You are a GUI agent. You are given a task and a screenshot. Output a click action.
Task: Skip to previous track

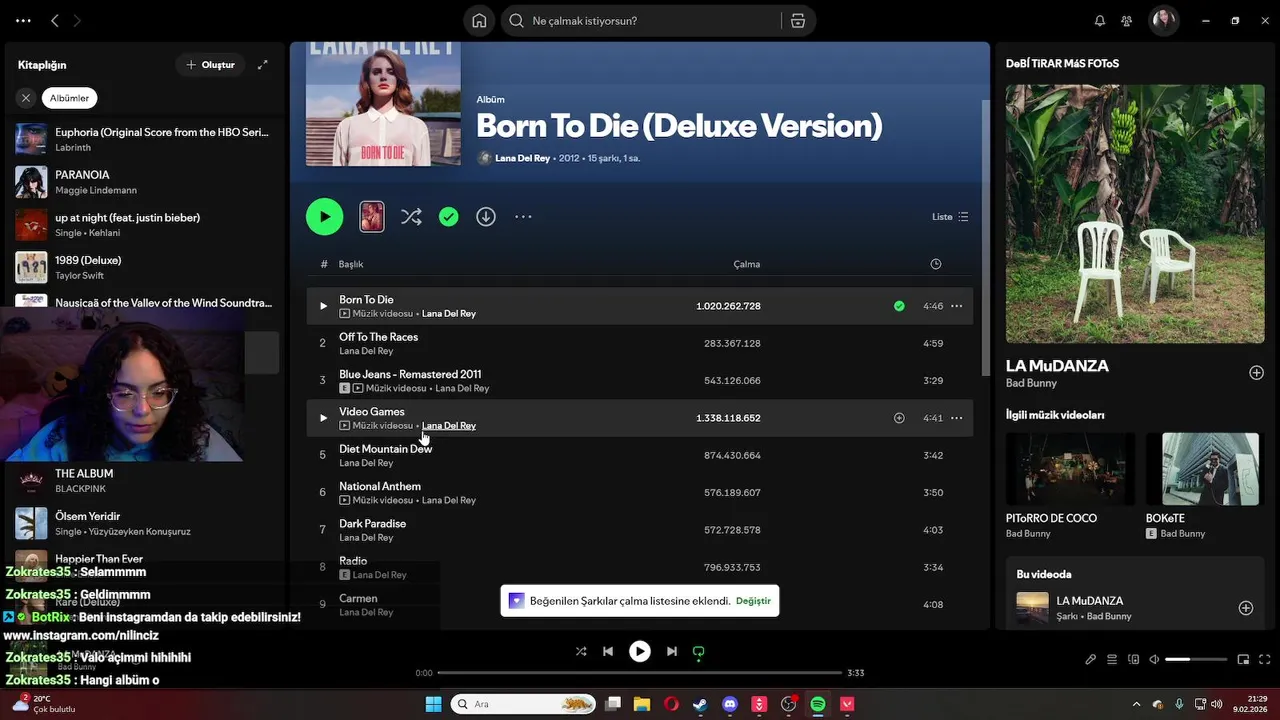pos(608,651)
